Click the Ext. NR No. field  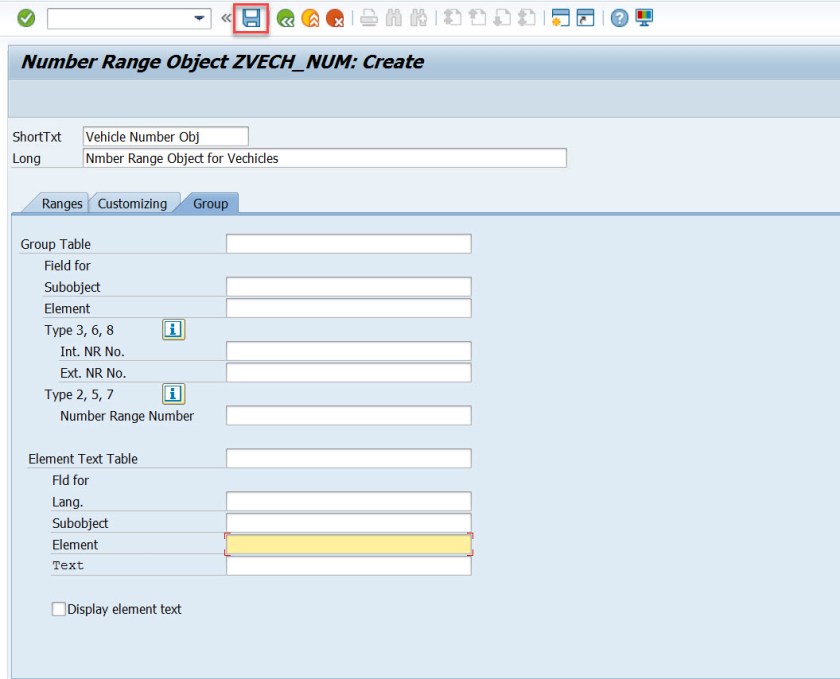[349, 372]
